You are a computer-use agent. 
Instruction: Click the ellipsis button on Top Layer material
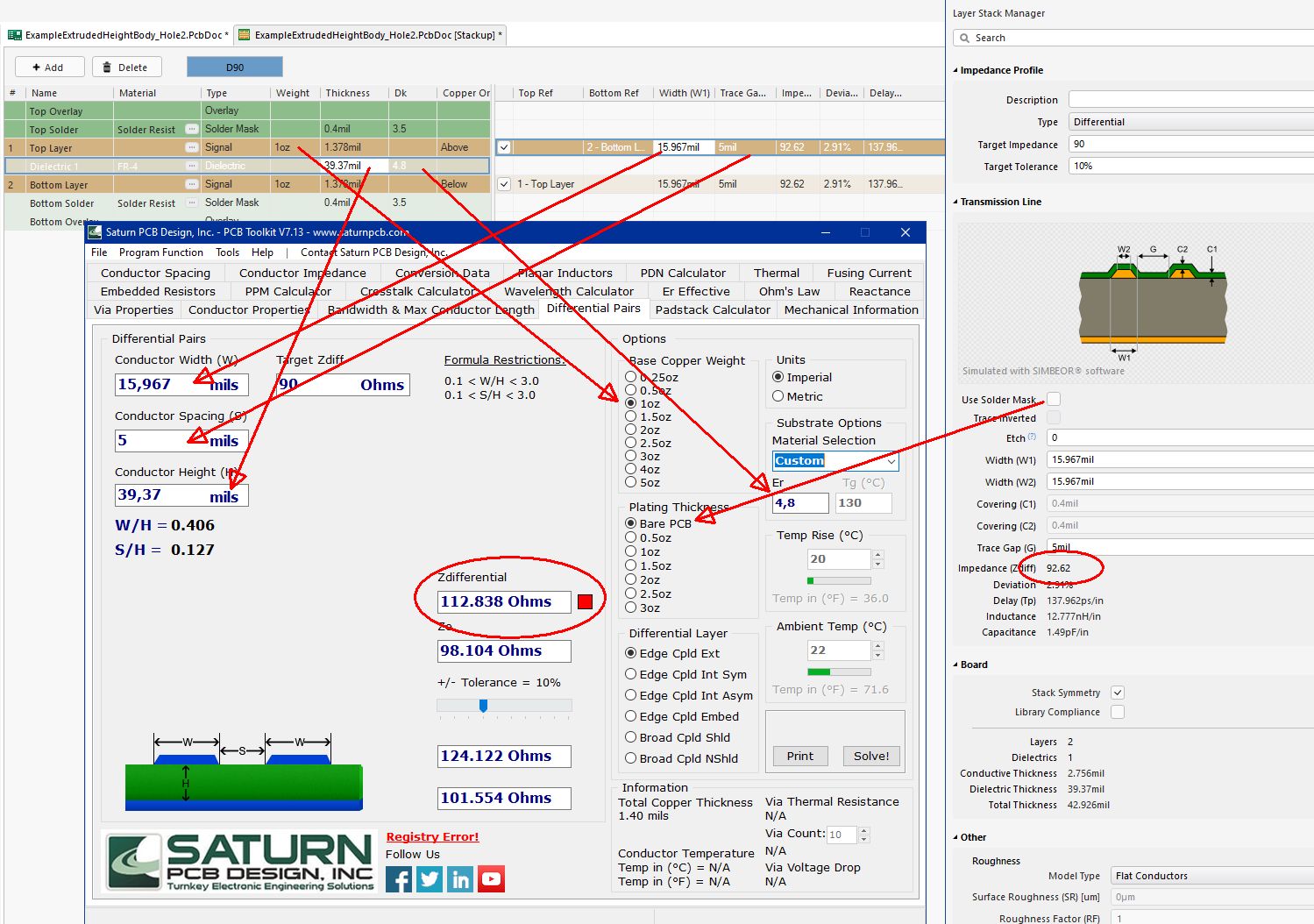click(x=191, y=147)
